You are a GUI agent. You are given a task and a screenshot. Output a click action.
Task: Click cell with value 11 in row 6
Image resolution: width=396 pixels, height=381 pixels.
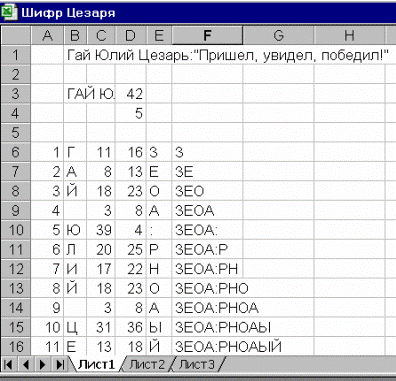pos(101,152)
